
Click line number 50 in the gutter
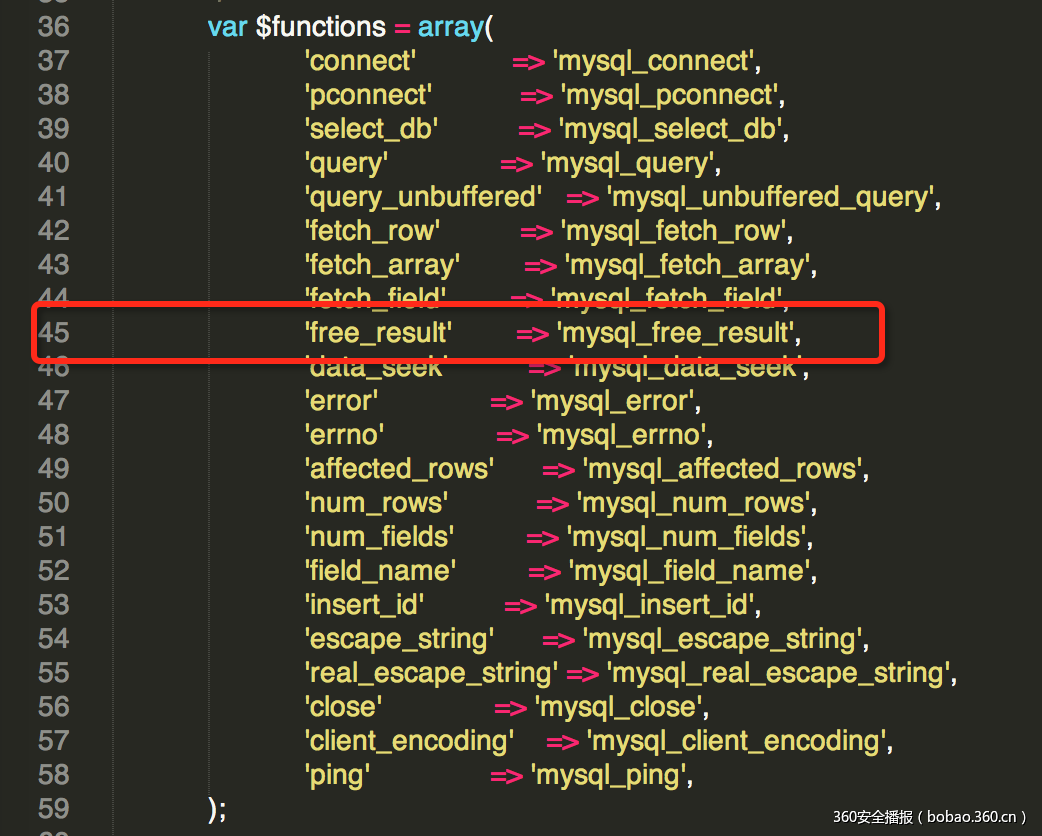53,503
